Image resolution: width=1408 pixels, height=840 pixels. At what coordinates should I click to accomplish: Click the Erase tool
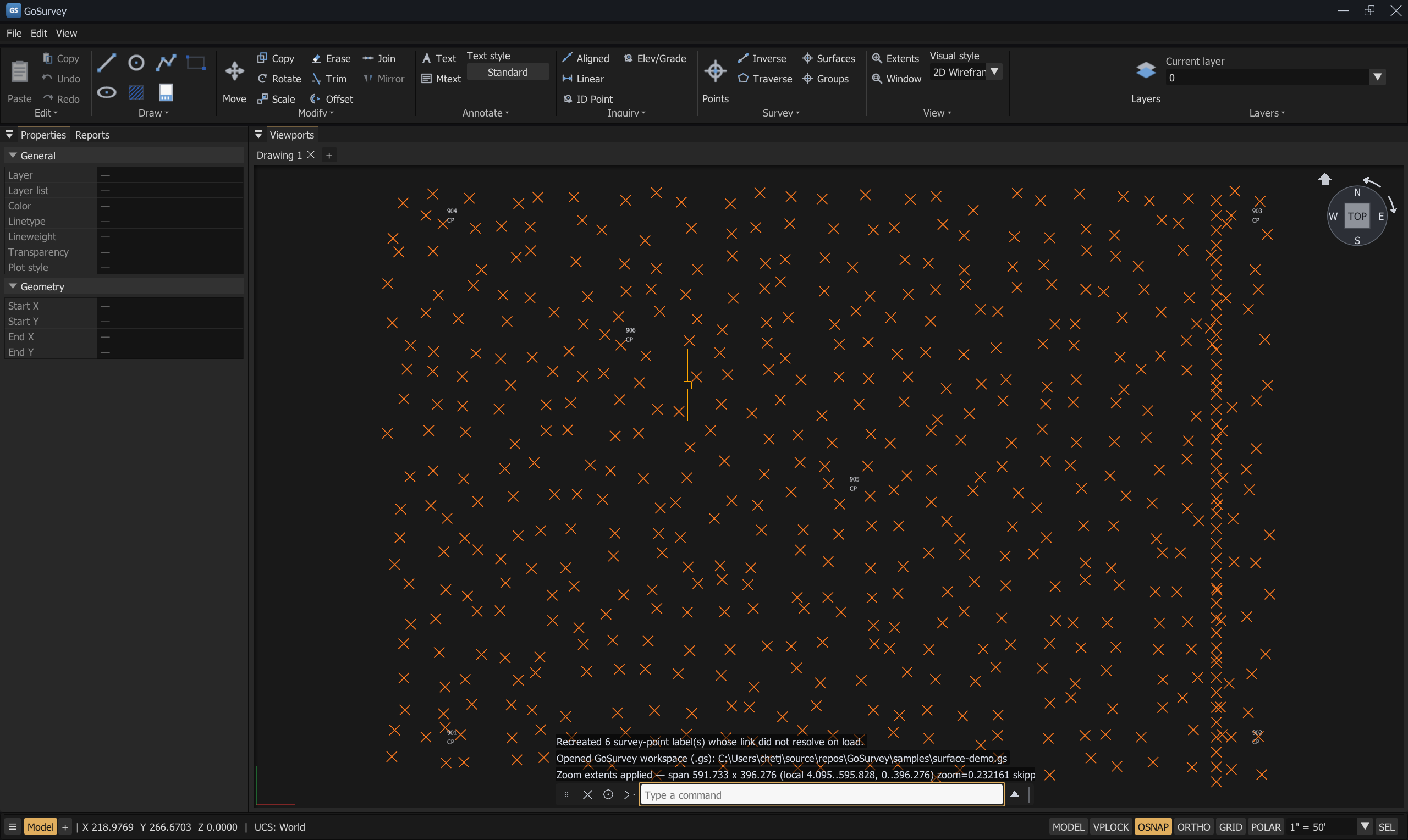tap(331, 58)
